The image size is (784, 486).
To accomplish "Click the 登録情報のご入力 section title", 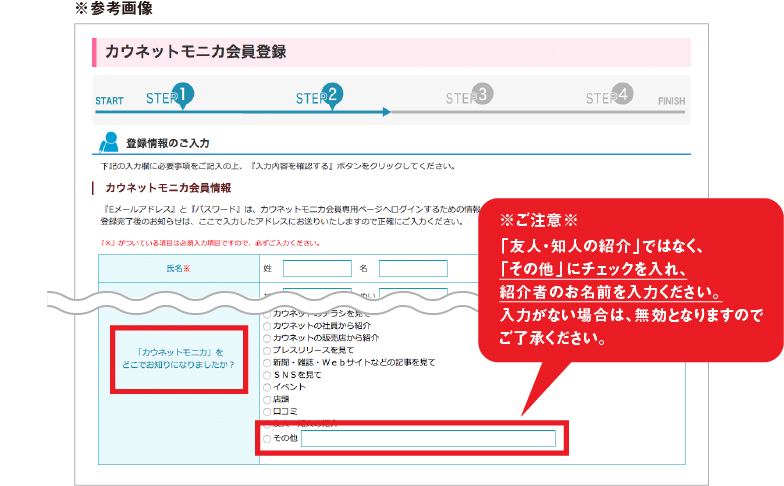I will click(168, 143).
